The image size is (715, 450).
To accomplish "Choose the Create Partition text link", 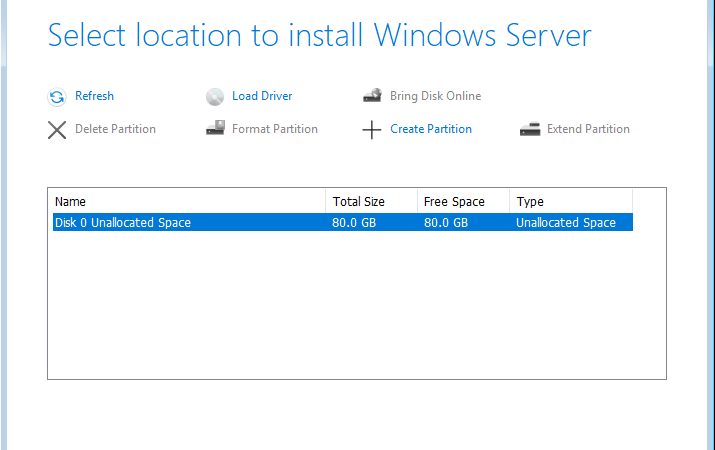I will [431, 129].
